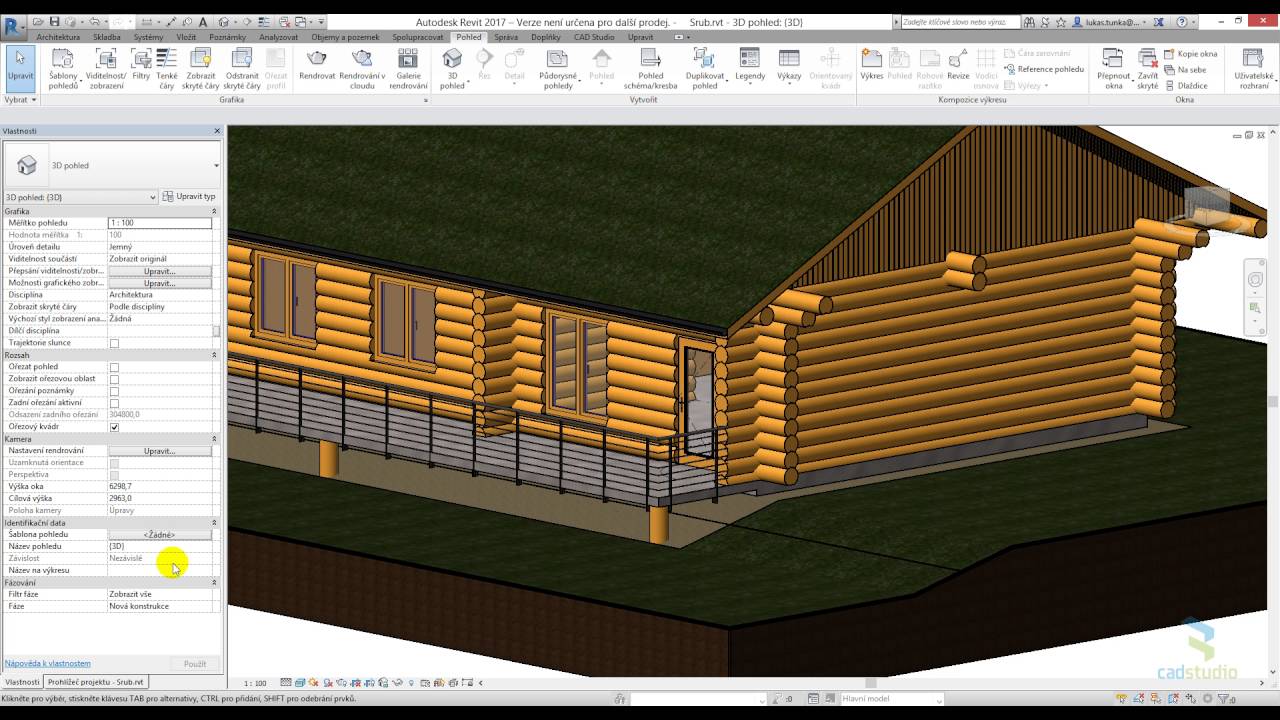This screenshot has height=720, width=1280.
Task: Expand the Vybrat panel dropdown
Action: (20, 100)
